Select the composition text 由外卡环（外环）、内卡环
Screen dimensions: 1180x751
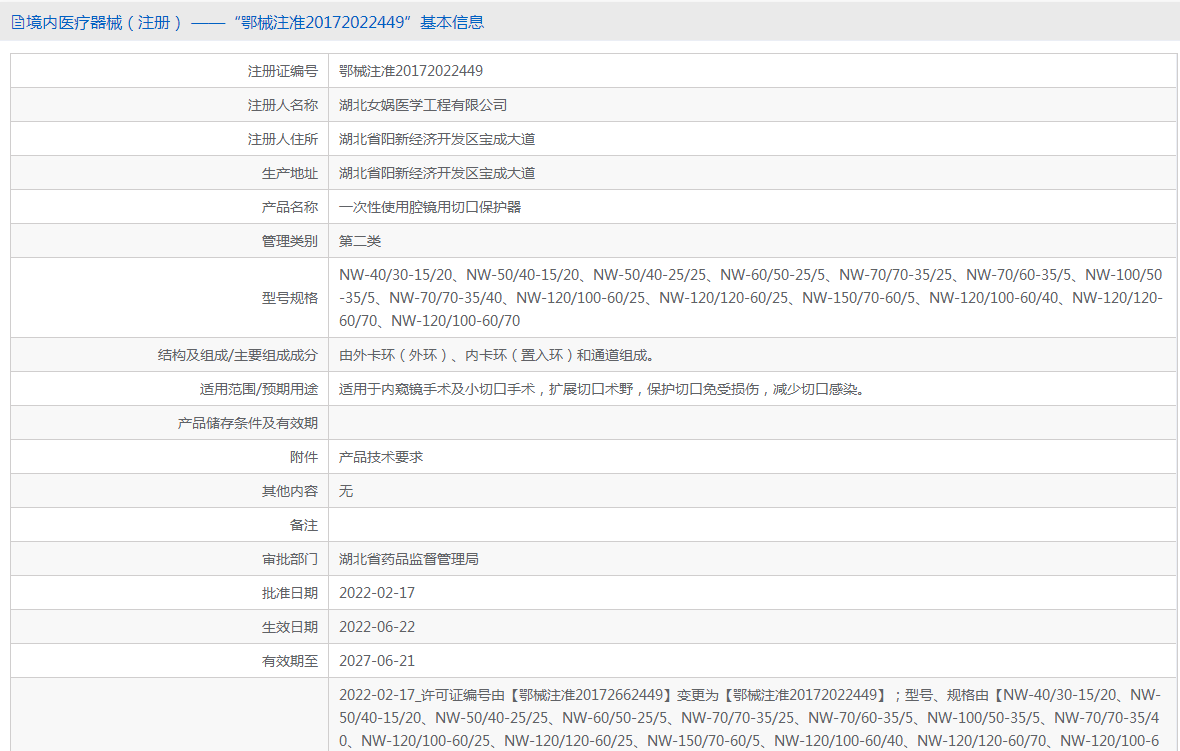(497, 355)
